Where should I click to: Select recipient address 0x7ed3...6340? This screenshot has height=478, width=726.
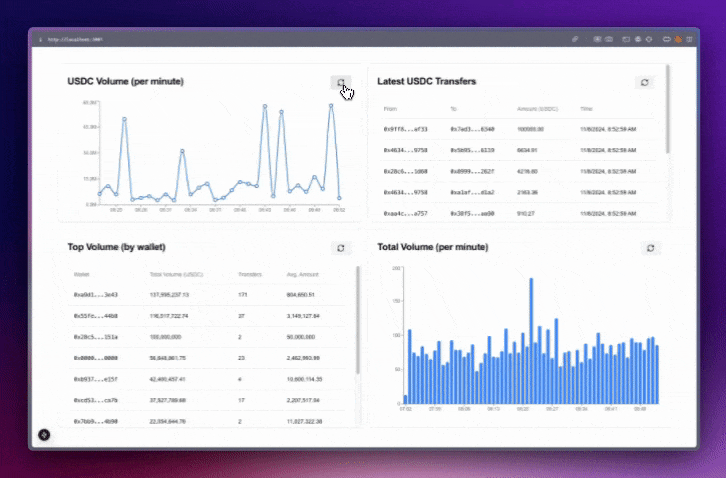pos(472,129)
